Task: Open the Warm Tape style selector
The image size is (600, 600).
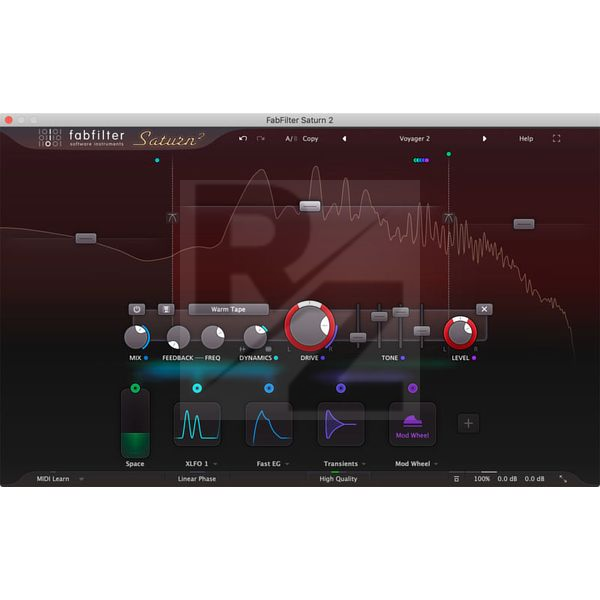Action: pyautogui.click(x=228, y=309)
